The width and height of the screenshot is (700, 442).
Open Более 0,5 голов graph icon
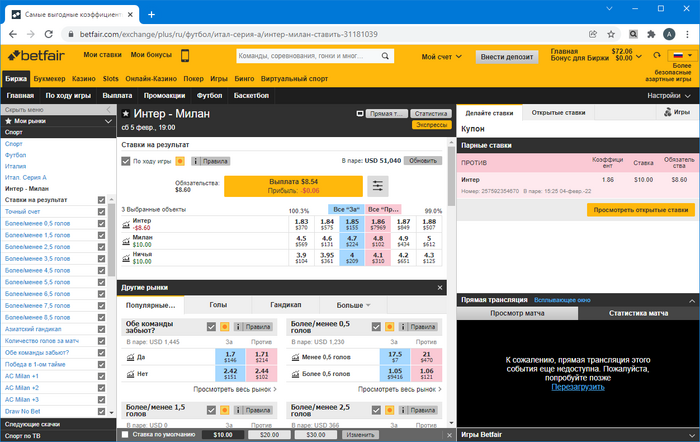[295, 374]
